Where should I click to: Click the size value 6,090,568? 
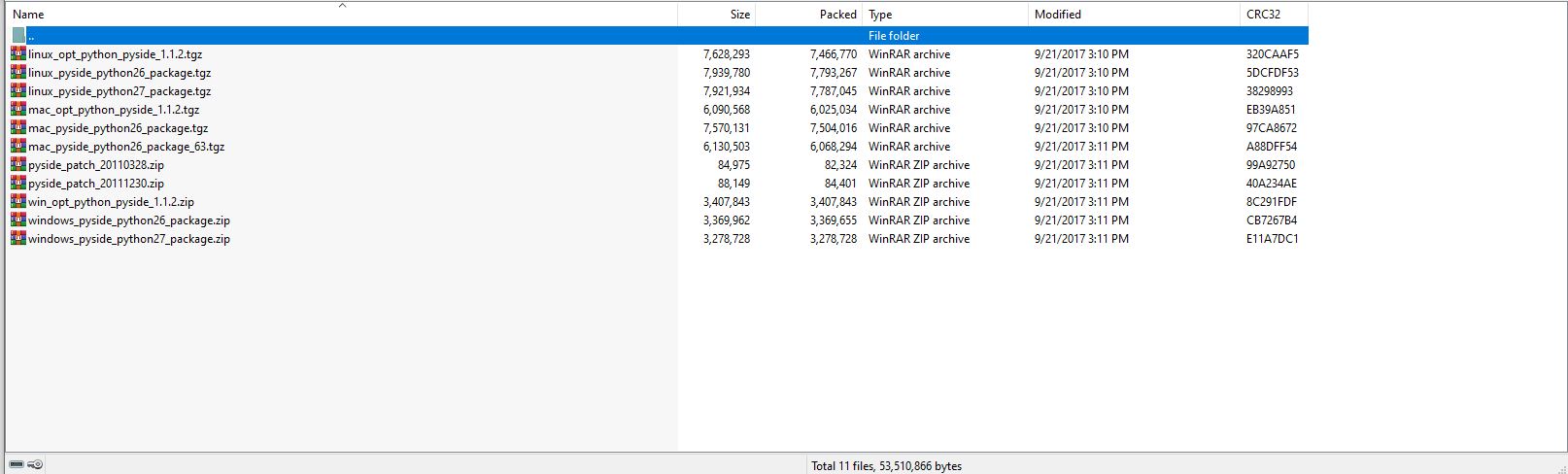[727, 110]
